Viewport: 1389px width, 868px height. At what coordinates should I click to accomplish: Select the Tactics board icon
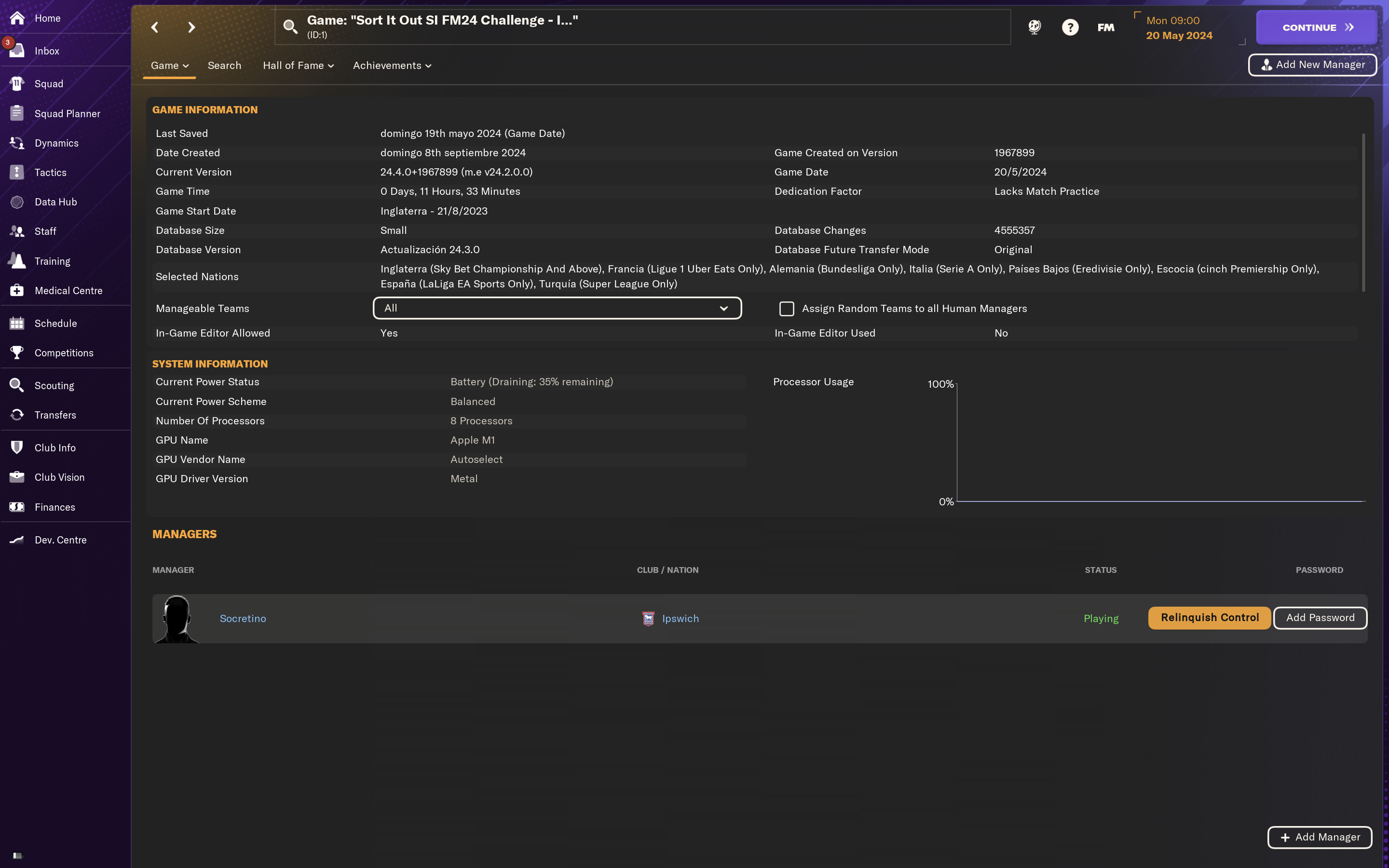click(x=17, y=172)
